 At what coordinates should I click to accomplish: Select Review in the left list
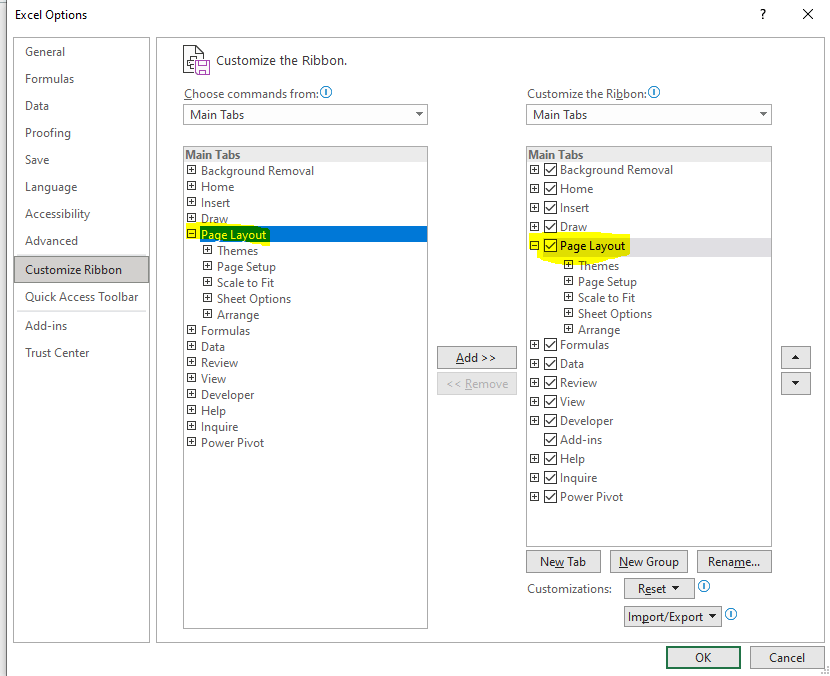pyautogui.click(x=219, y=363)
